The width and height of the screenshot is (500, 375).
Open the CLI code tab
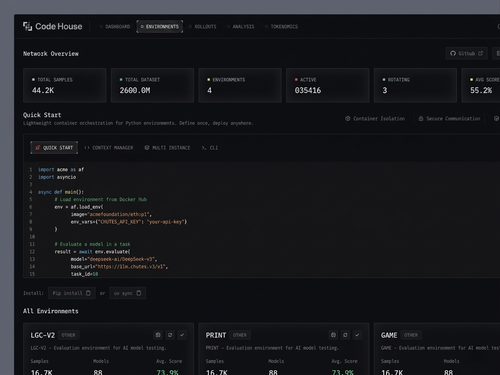point(210,148)
